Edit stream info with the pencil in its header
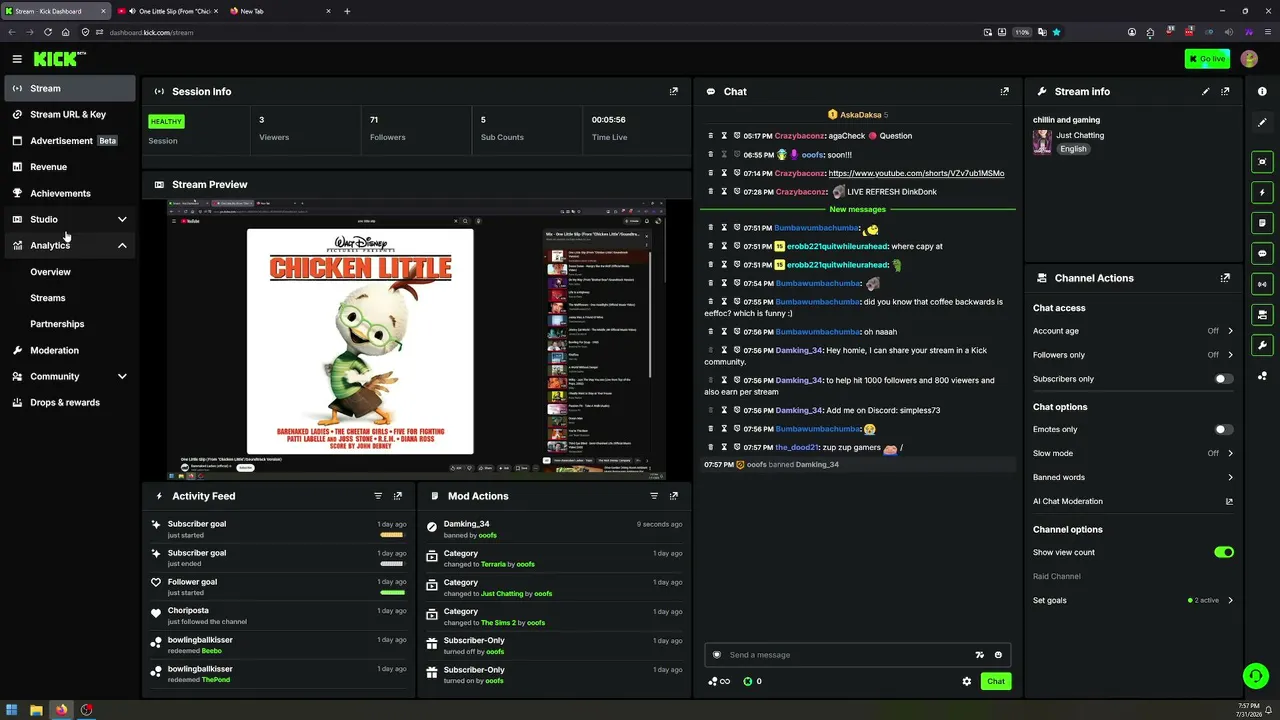 [x=1205, y=91]
